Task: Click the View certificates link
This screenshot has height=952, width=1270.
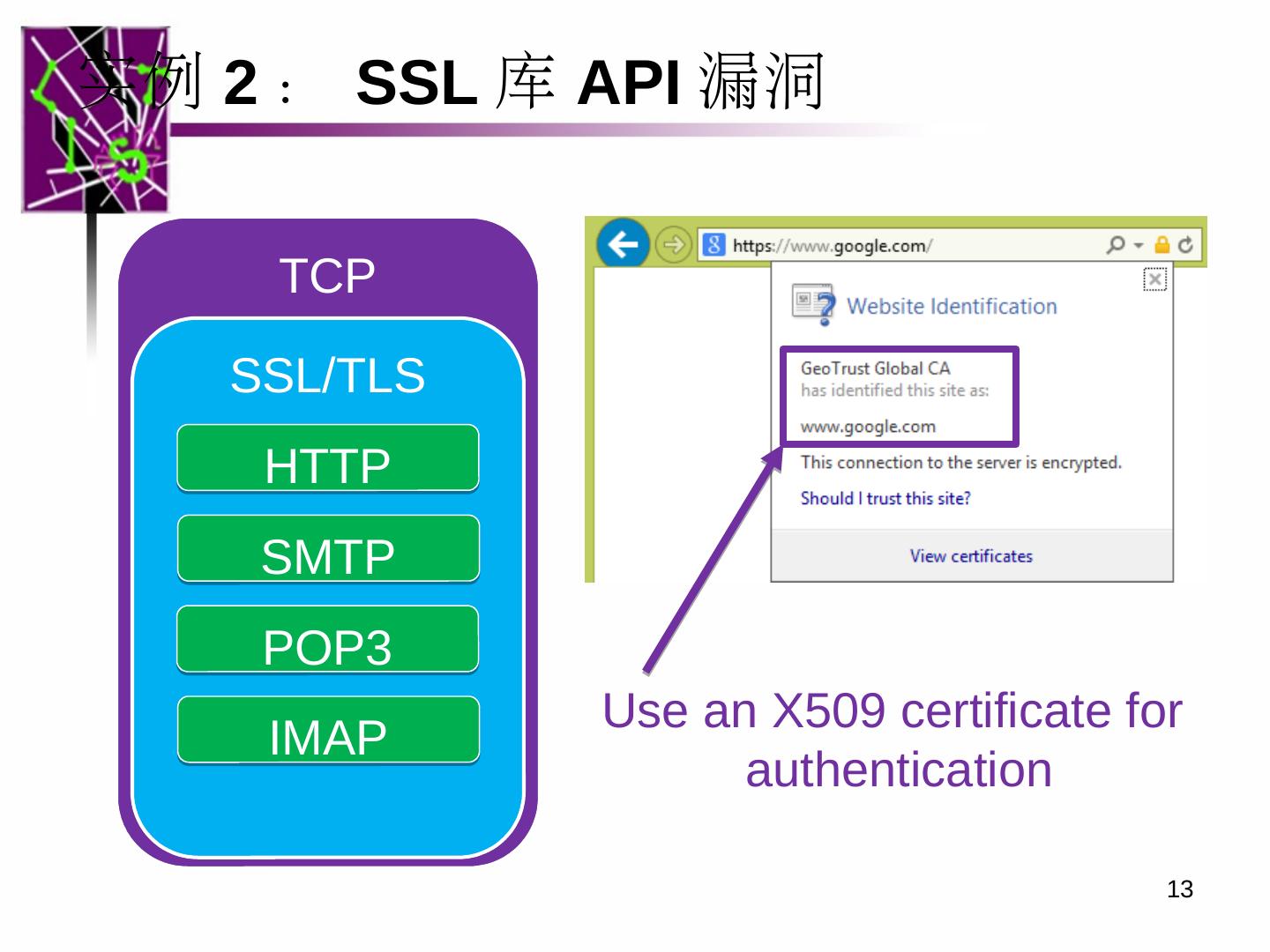Action: 971,556
